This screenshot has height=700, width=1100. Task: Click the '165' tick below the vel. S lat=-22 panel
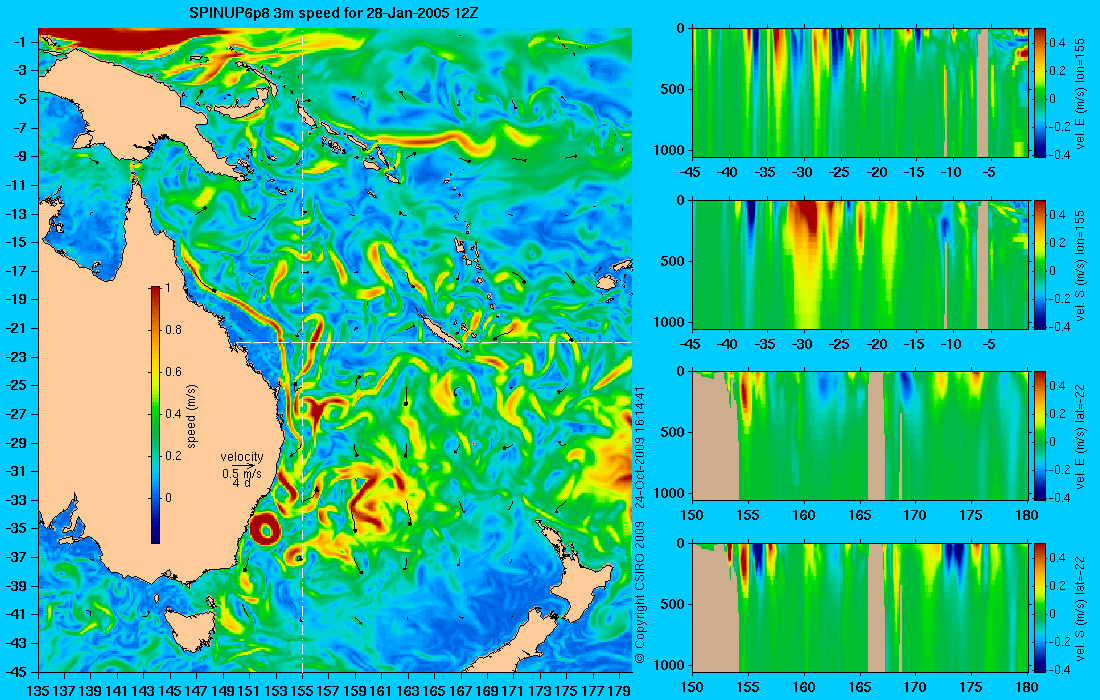[x=860, y=687]
